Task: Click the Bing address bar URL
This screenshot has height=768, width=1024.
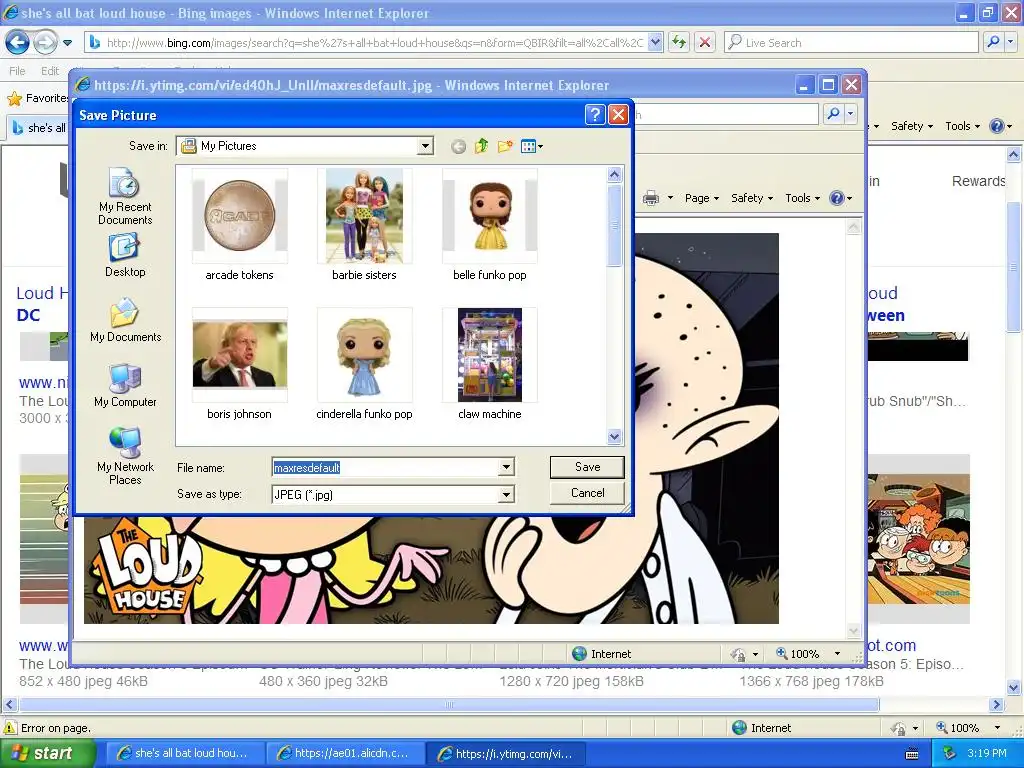Action: [x=374, y=43]
